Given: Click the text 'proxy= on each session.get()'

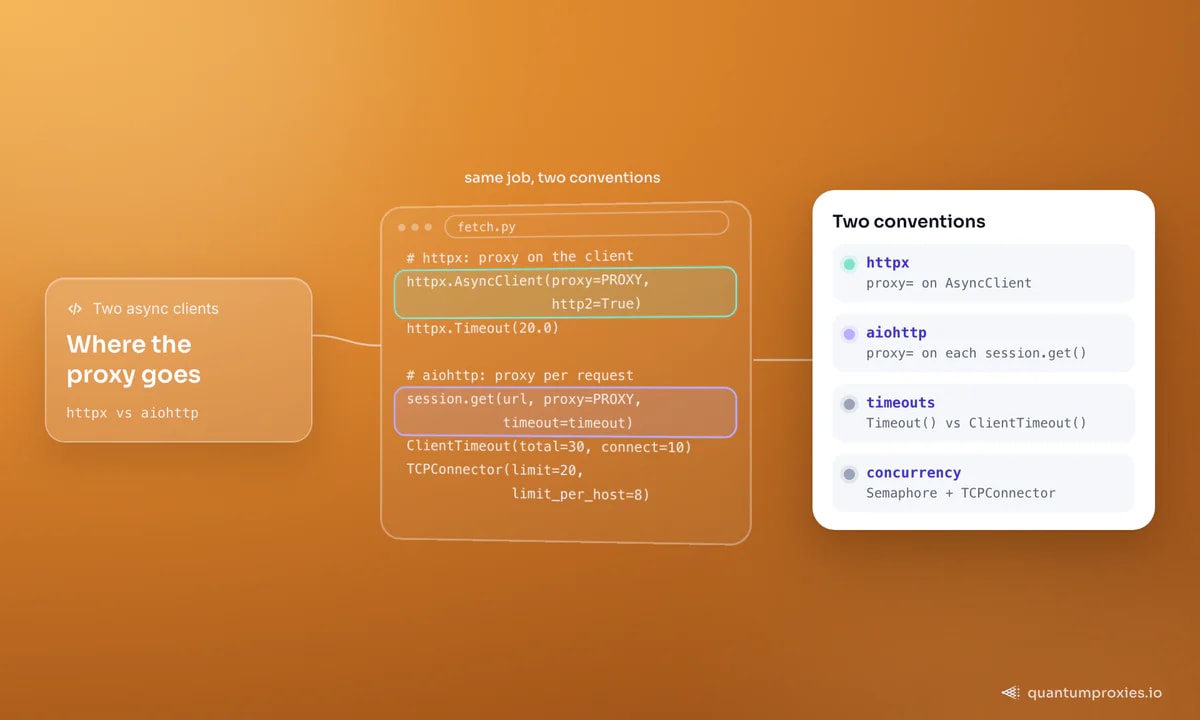Looking at the screenshot, I should pos(976,353).
